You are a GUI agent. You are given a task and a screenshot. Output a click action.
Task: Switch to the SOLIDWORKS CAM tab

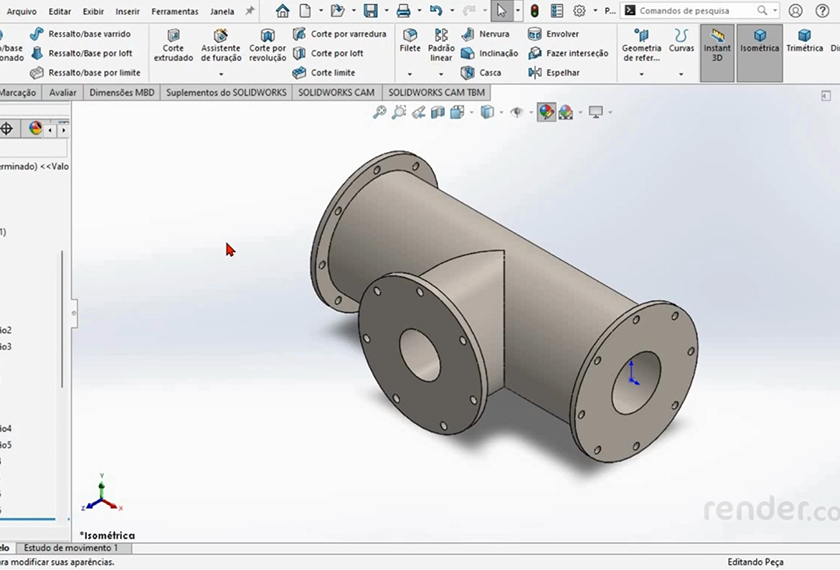pyautogui.click(x=336, y=92)
